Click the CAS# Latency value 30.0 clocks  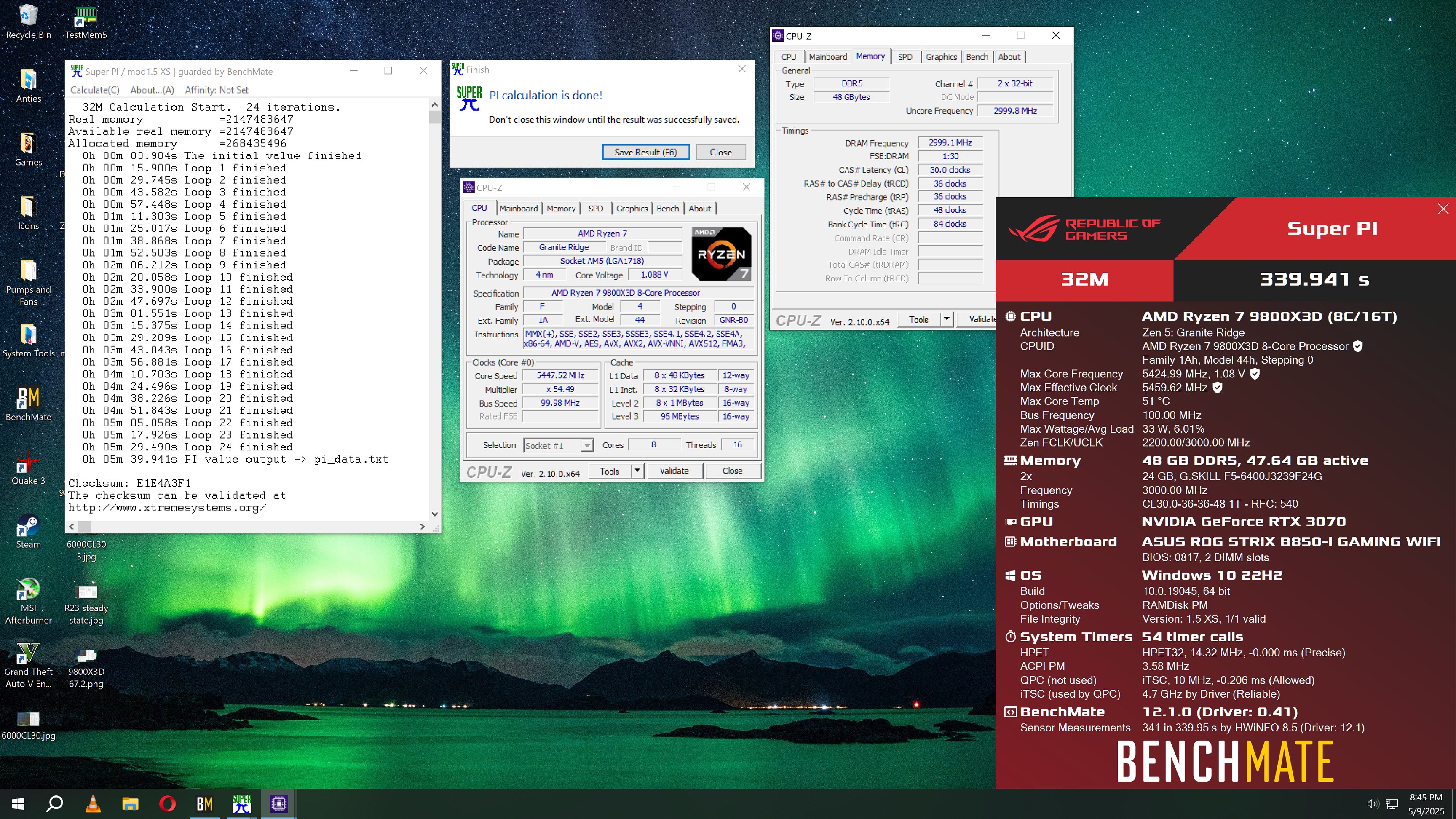950,169
